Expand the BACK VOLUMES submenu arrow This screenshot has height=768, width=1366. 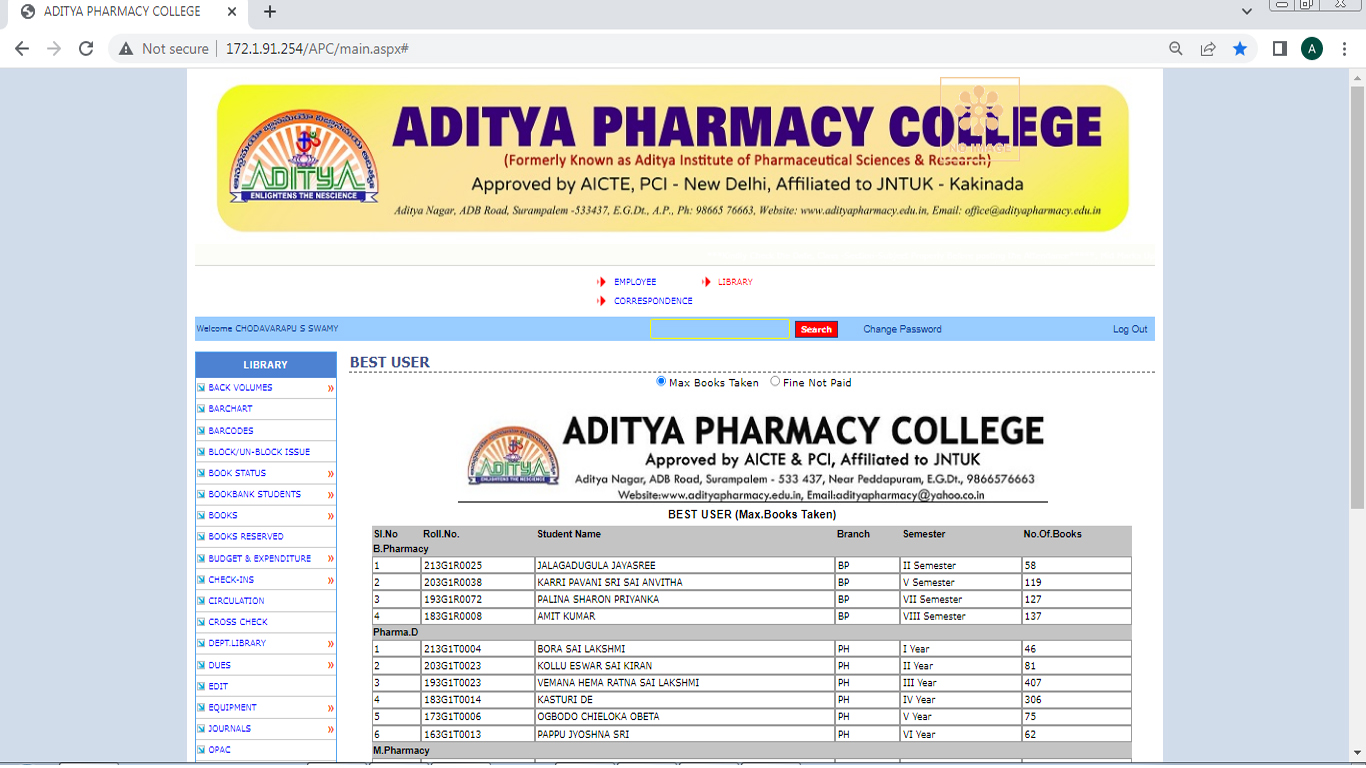330,388
